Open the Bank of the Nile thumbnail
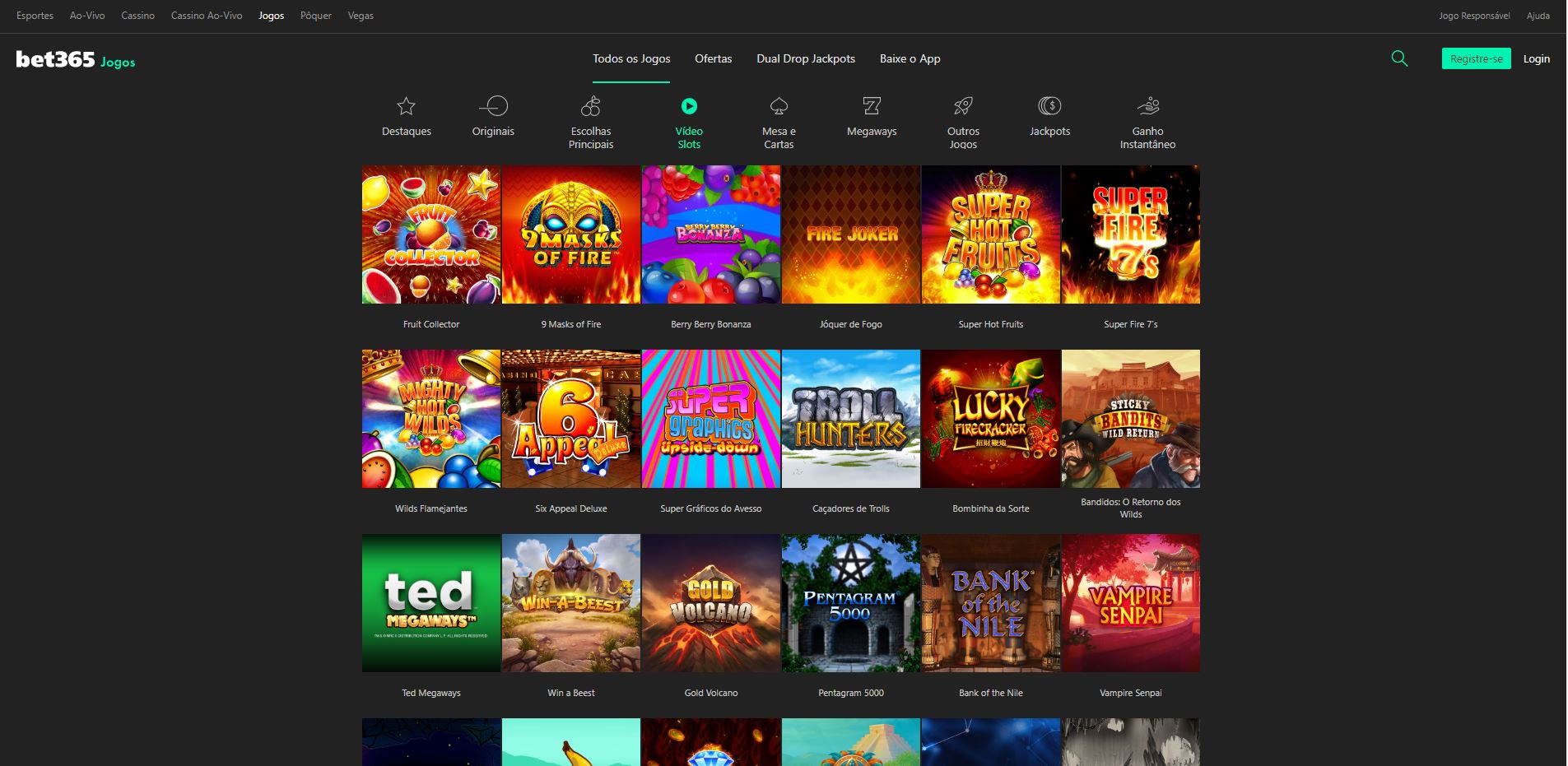1568x766 pixels. (991, 603)
